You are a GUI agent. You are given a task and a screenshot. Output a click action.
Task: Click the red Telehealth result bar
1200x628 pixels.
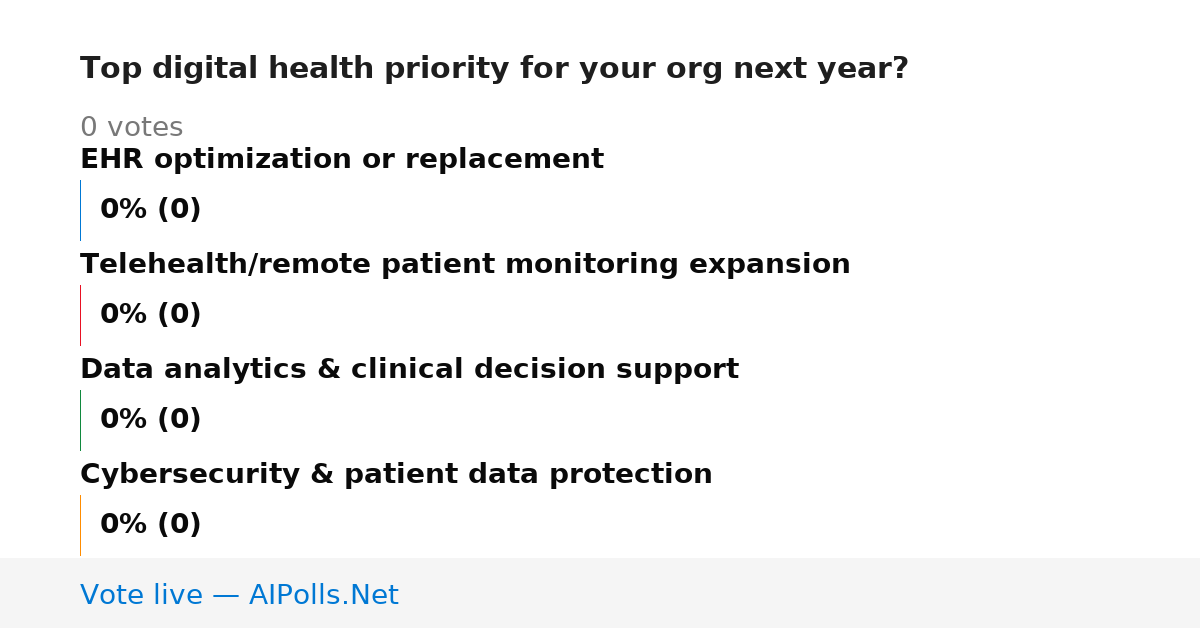pos(80,315)
